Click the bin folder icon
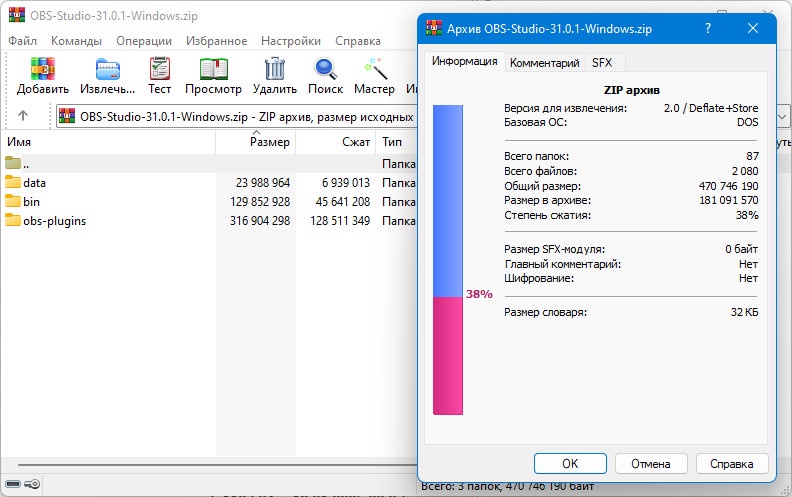Screen dimensions: 792x497 (13, 201)
